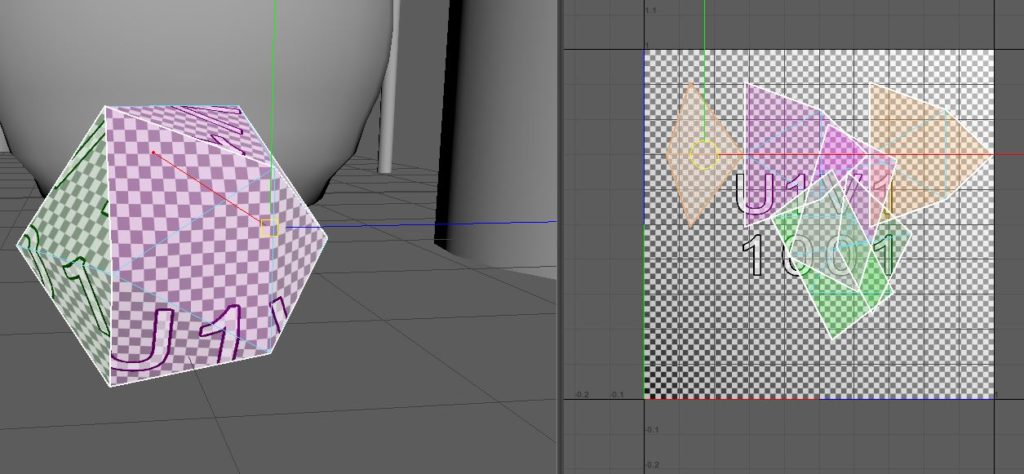1024x474 pixels.
Task: Grab the blue axis line in 3D viewport
Action: [420, 224]
